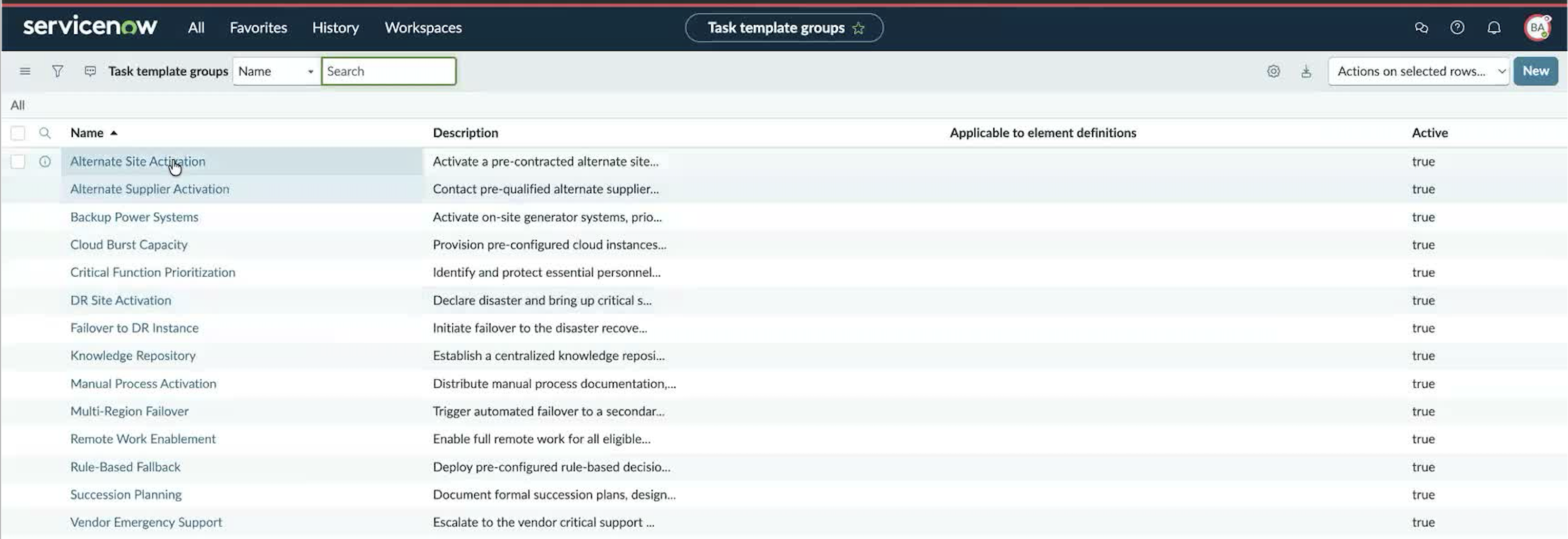Open Multi-Region Failover record

(x=129, y=411)
